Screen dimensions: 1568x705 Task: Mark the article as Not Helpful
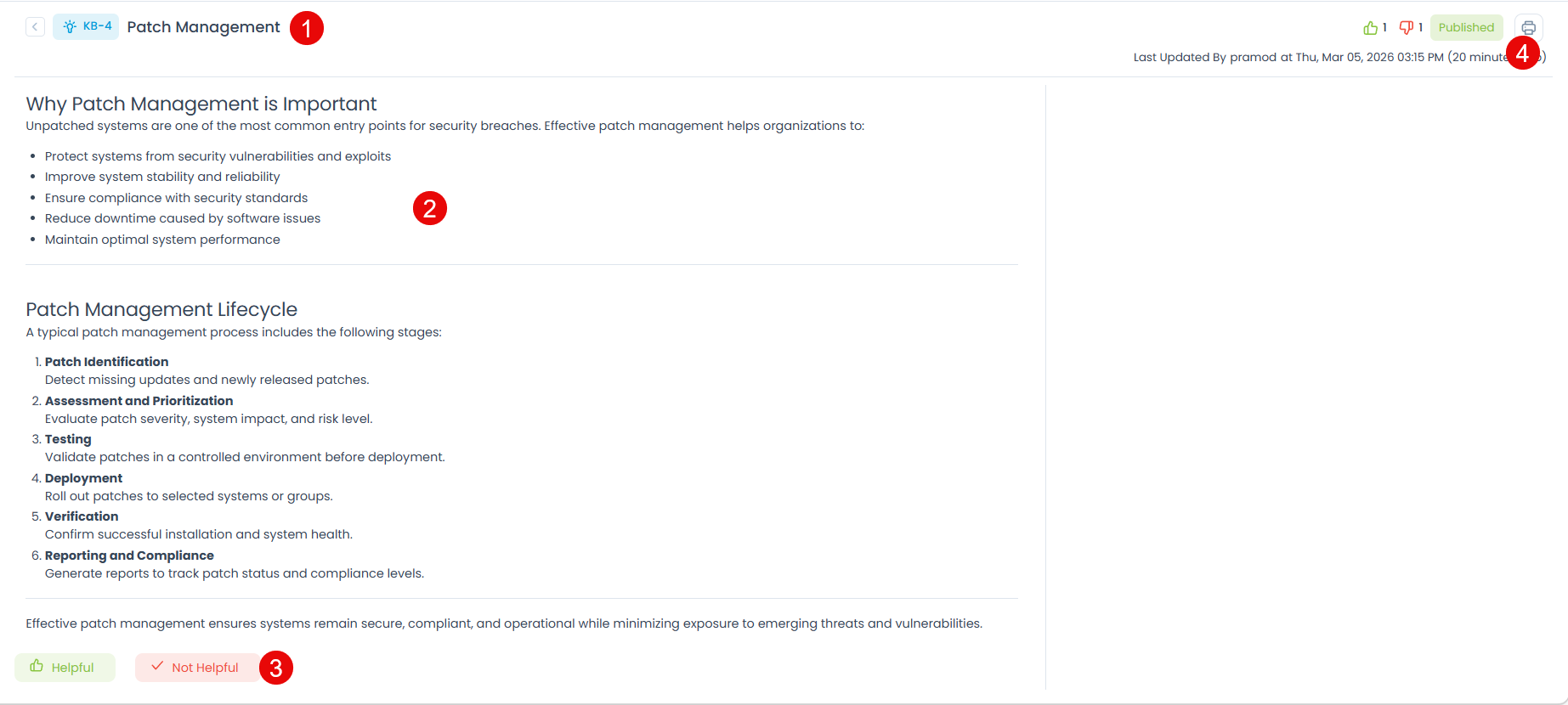coord(195,668)
